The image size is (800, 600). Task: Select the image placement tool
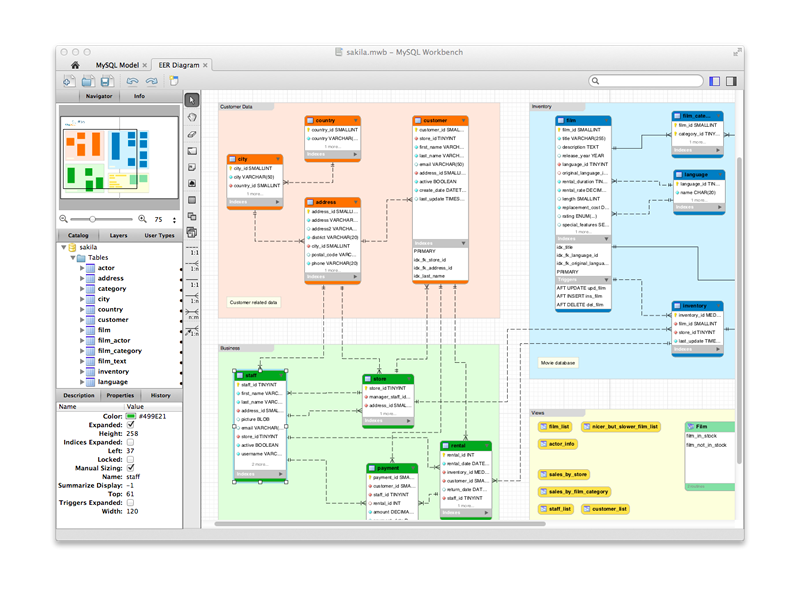pos(192,183)
